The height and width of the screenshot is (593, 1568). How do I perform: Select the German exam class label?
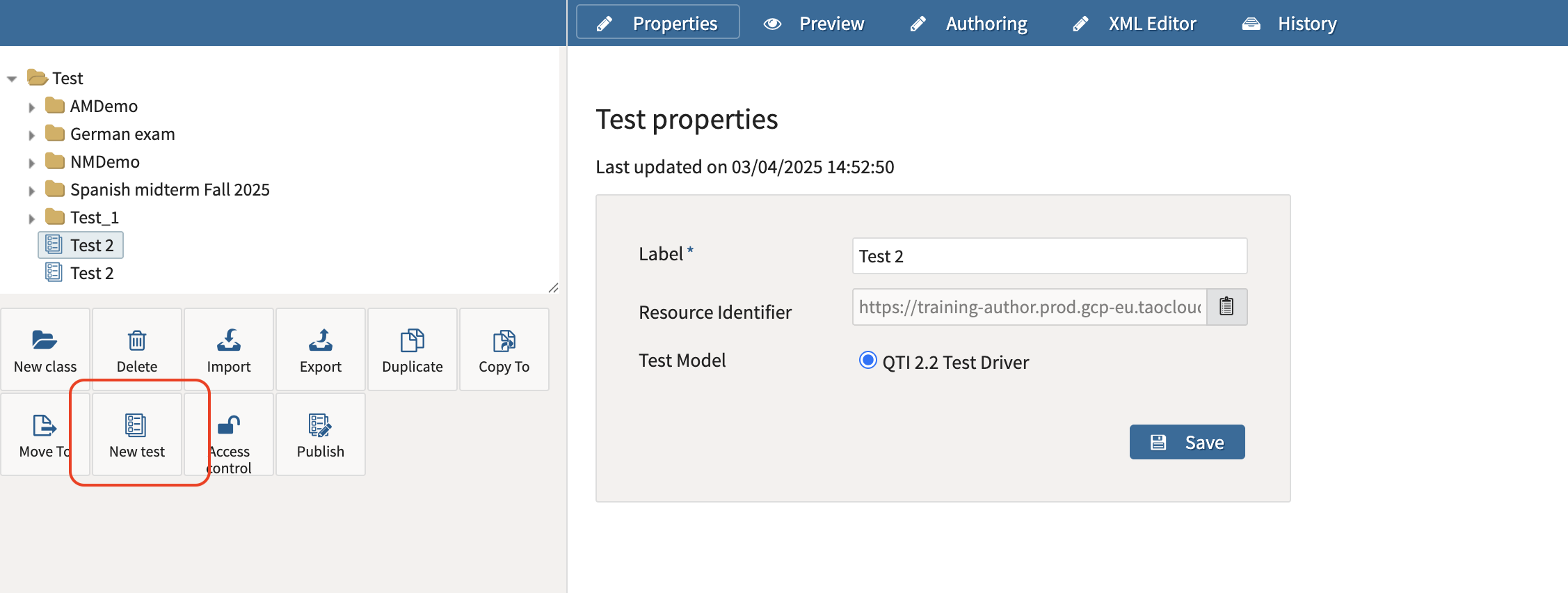point(122,134)
